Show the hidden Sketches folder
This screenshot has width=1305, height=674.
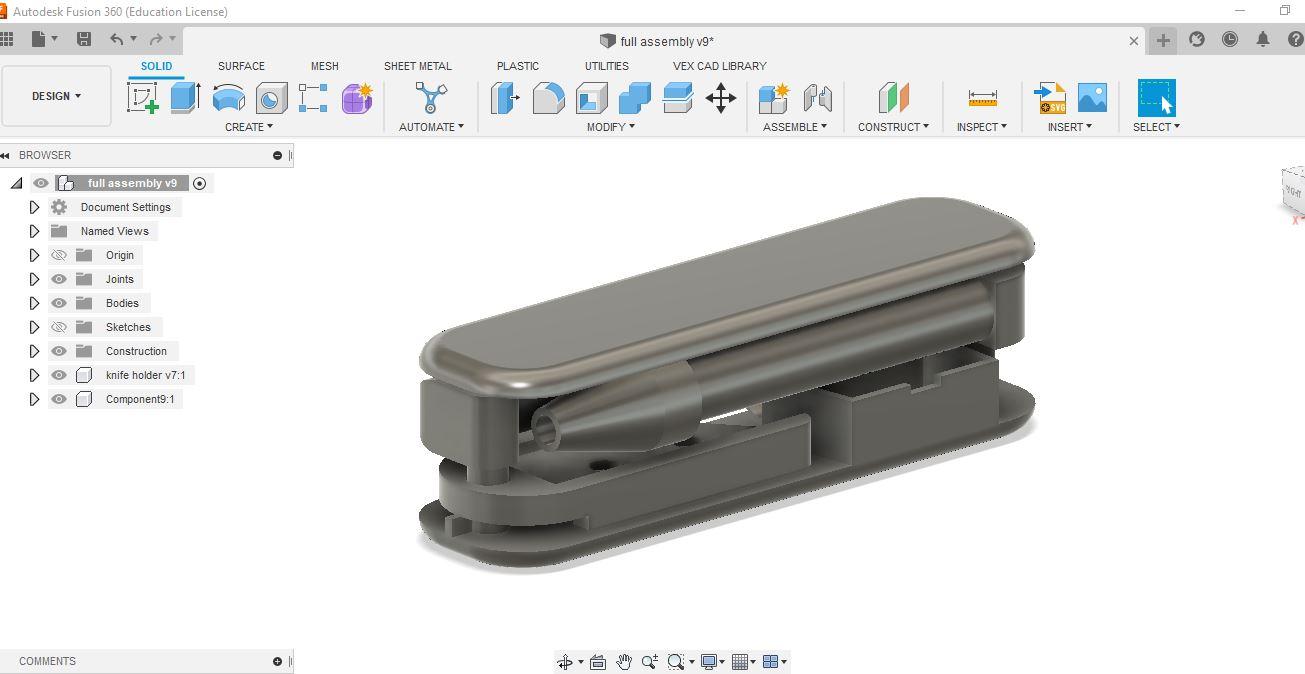59,327
